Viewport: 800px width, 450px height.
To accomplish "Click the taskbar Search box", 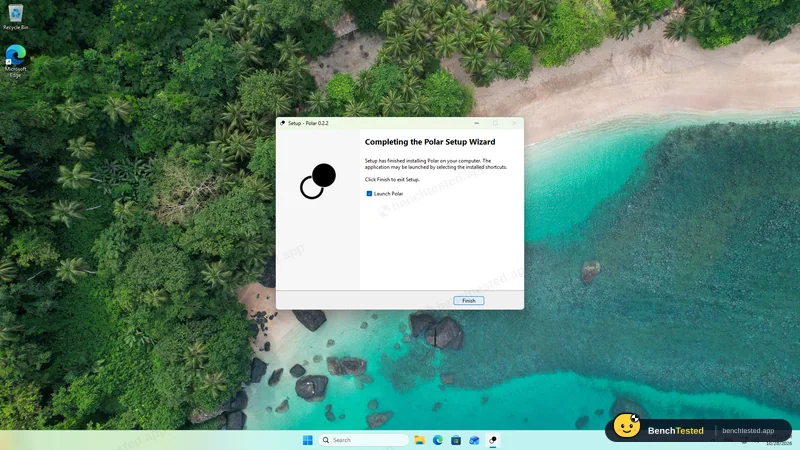I will [363, 440].
